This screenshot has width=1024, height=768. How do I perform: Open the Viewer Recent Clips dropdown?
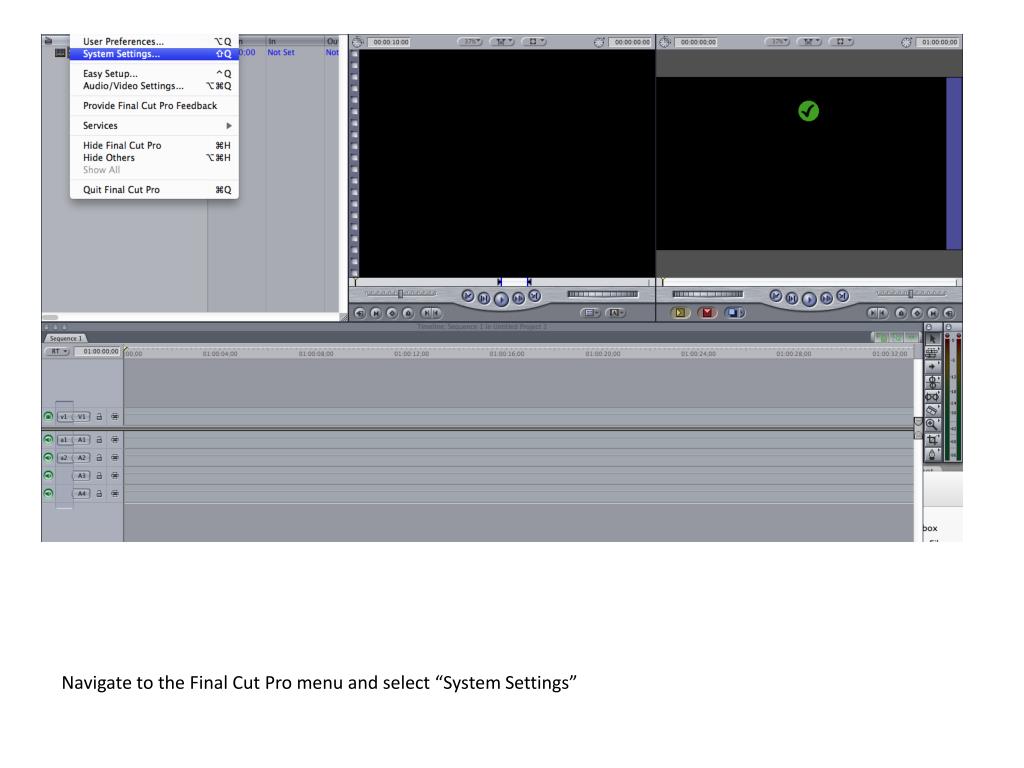coord(589,313)
